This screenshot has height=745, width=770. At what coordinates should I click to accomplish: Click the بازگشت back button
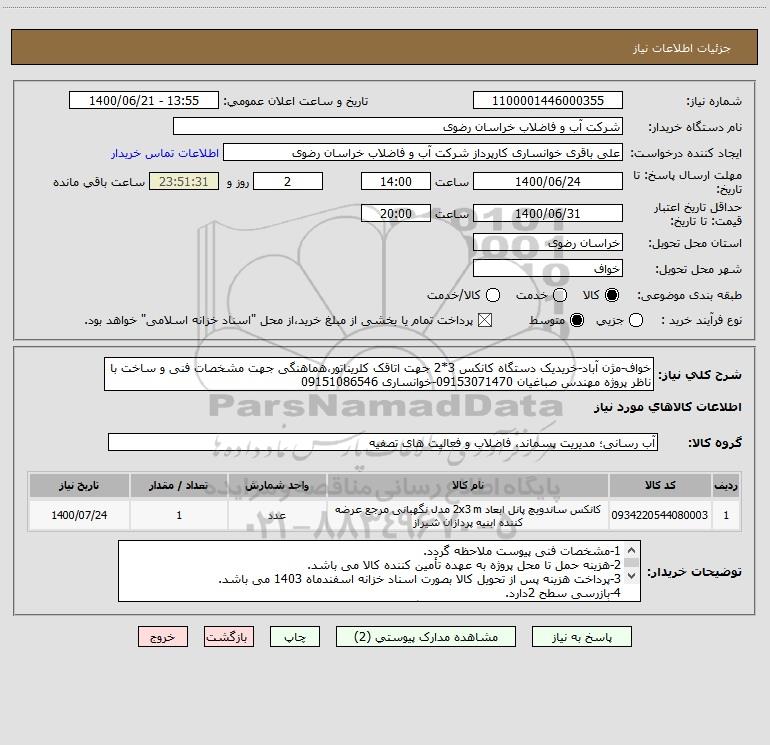coord(229,637)
